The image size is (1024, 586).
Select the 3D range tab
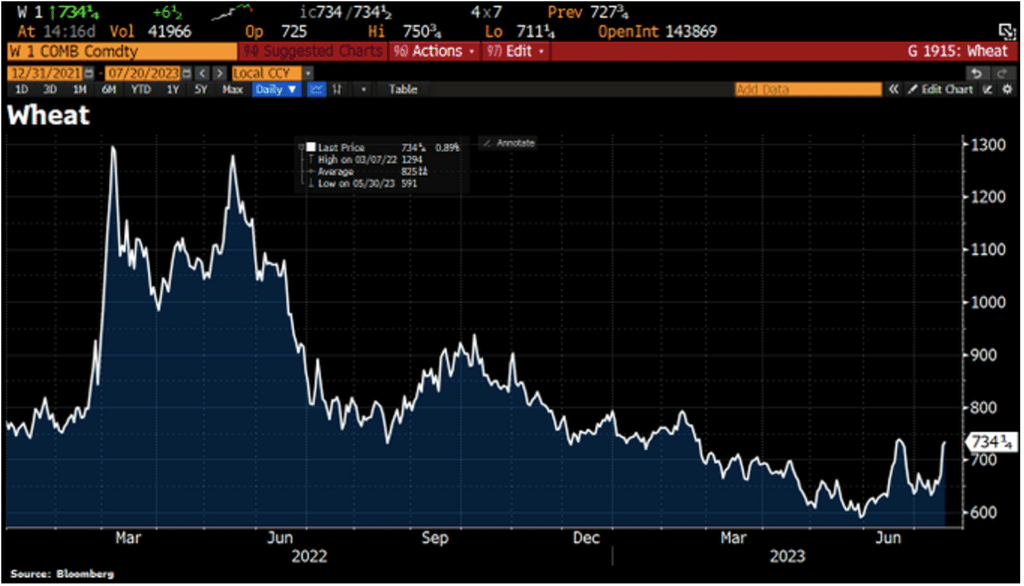50,90
